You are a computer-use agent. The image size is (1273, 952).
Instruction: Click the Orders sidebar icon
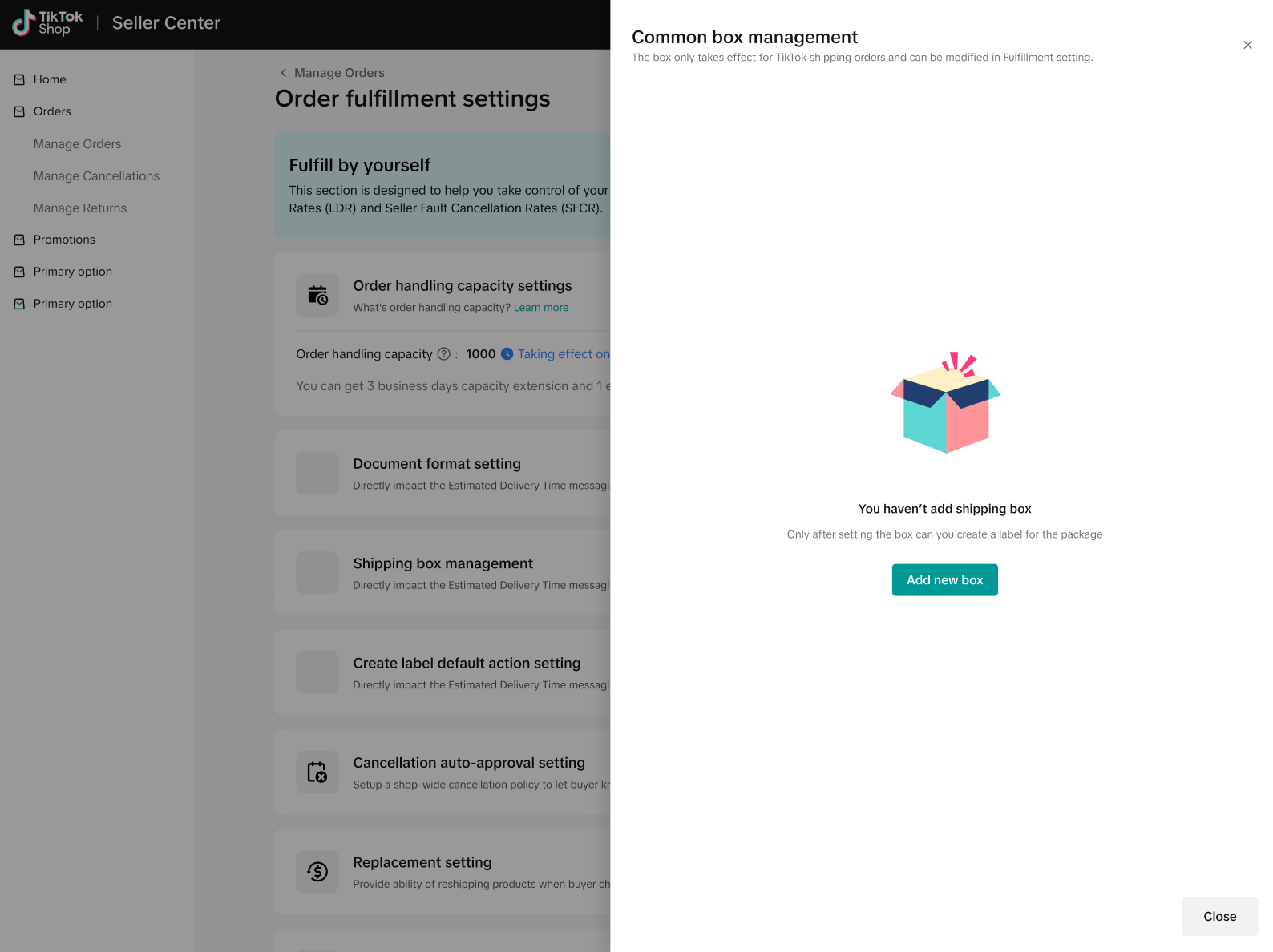click(19, 111)
